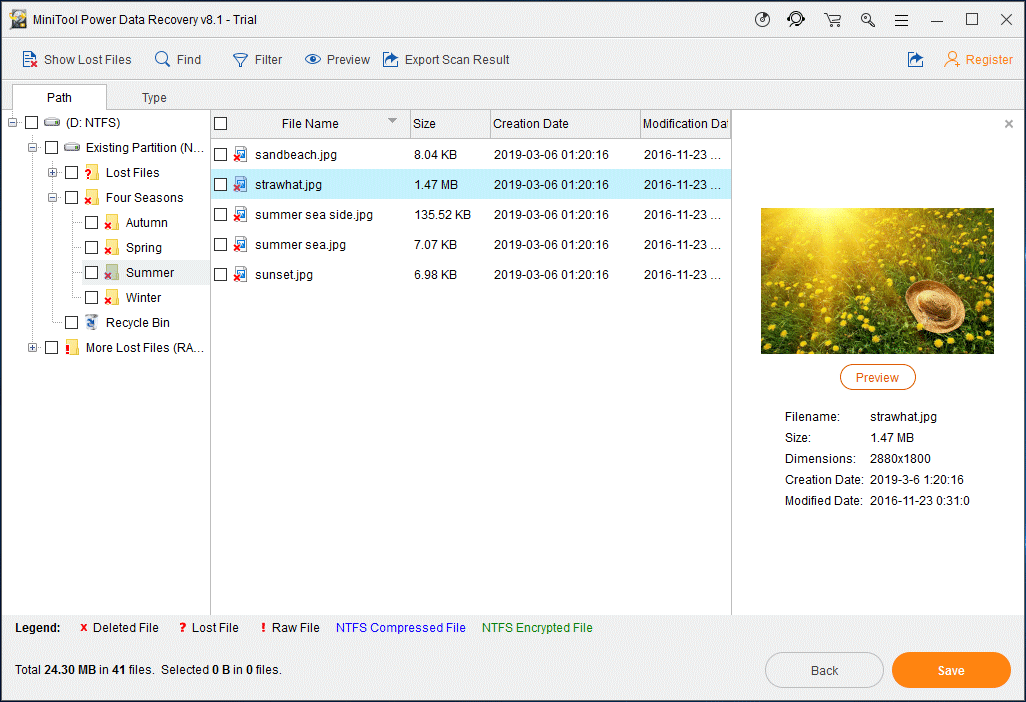Click the Show Lost Files icon
Screen dimensions: 1026x702
[29, 60]
